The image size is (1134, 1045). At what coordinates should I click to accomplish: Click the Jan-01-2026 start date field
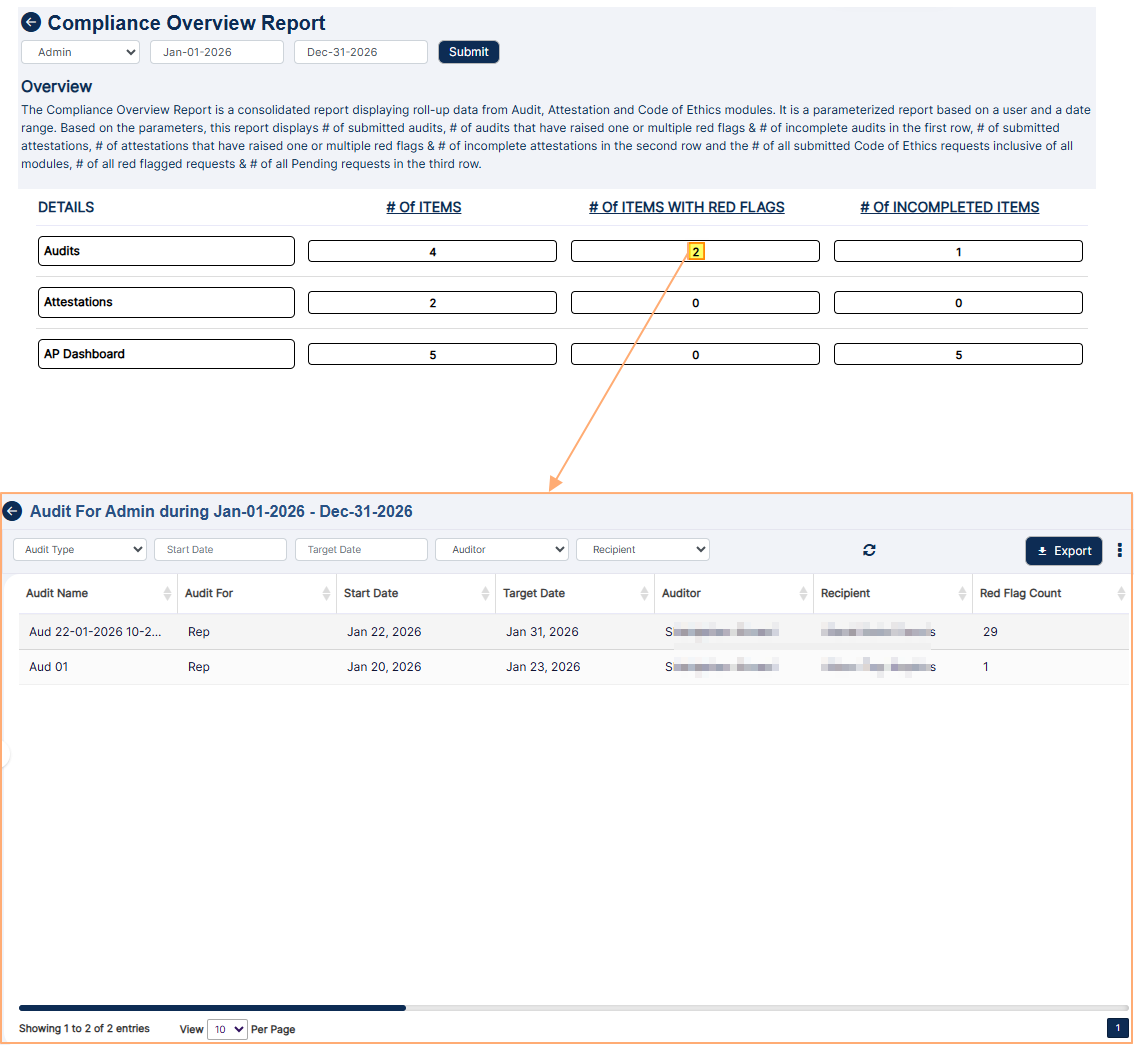pyautogui.click(x=216, y=52)
